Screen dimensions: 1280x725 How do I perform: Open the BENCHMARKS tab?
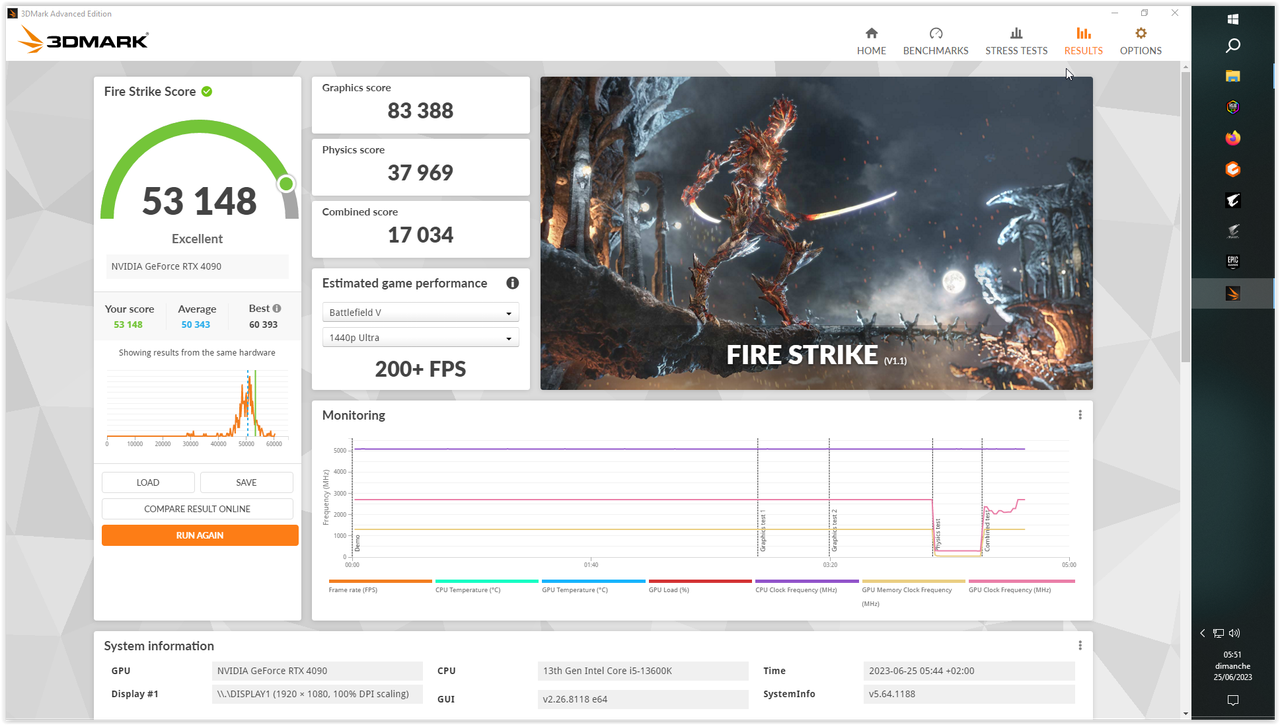tap(936, 41)
